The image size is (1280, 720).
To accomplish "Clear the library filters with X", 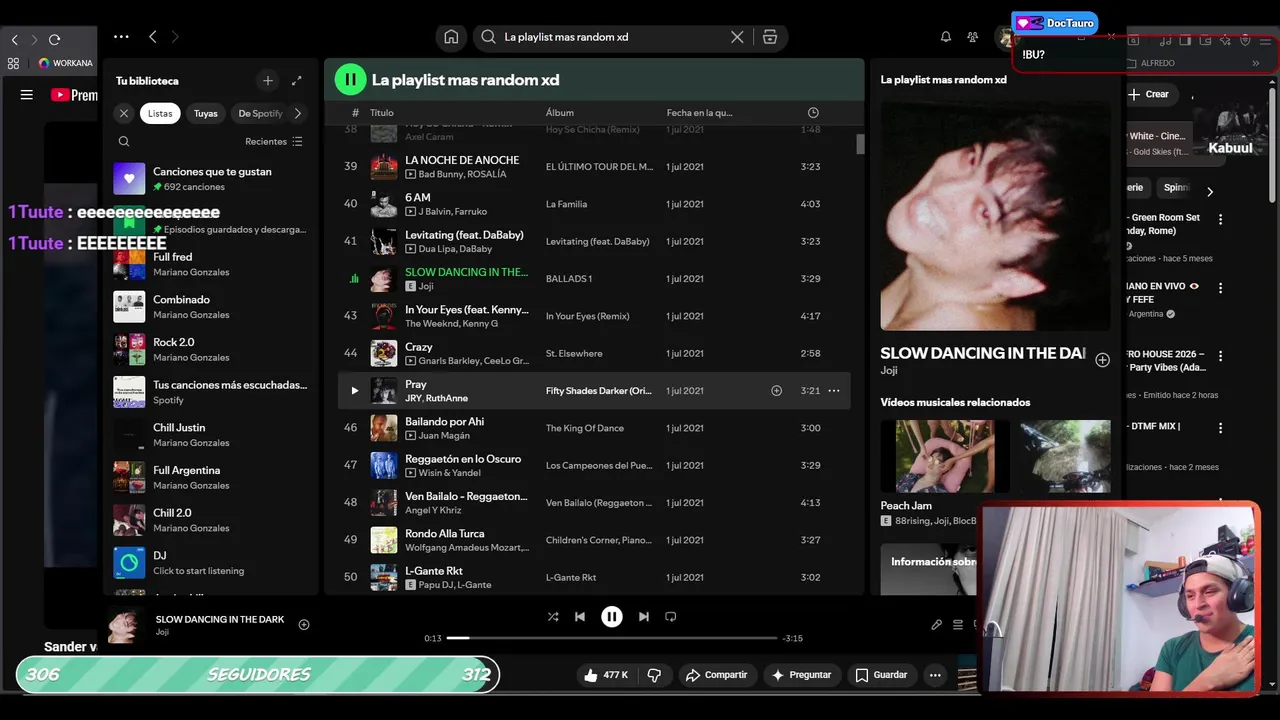I will pyautogui.click(x=124, y=113).
